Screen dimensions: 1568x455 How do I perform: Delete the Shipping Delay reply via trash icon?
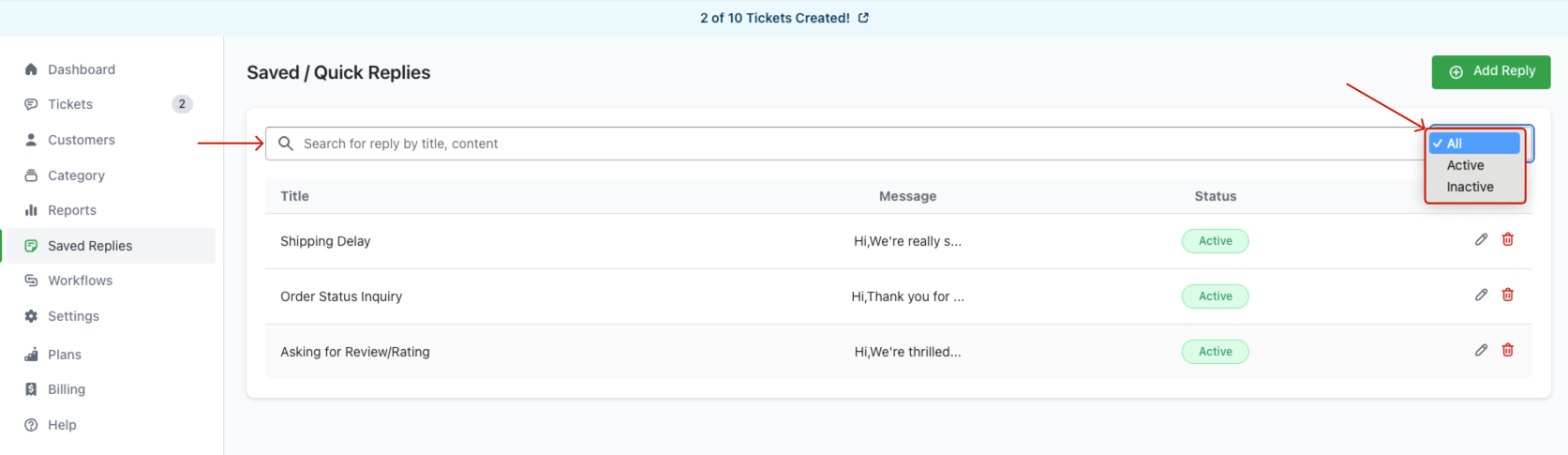1508,239
